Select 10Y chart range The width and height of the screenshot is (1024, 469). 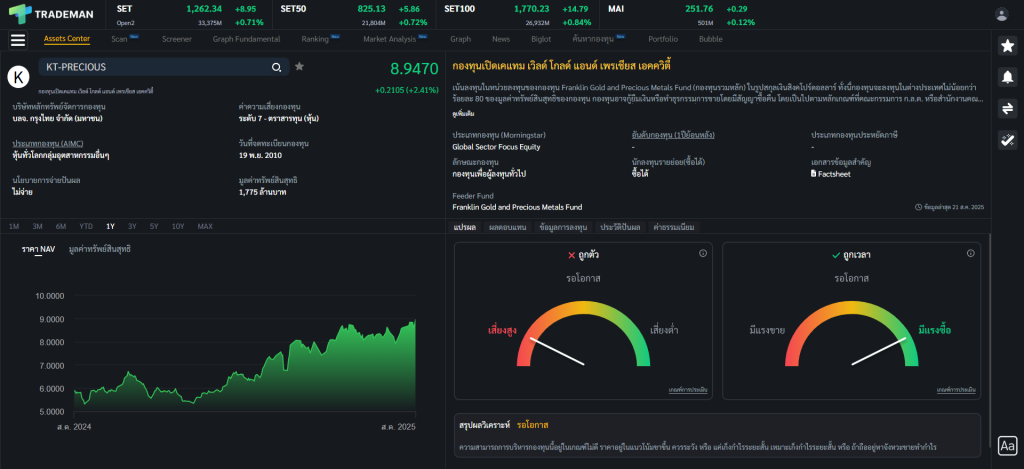(178, 226)
